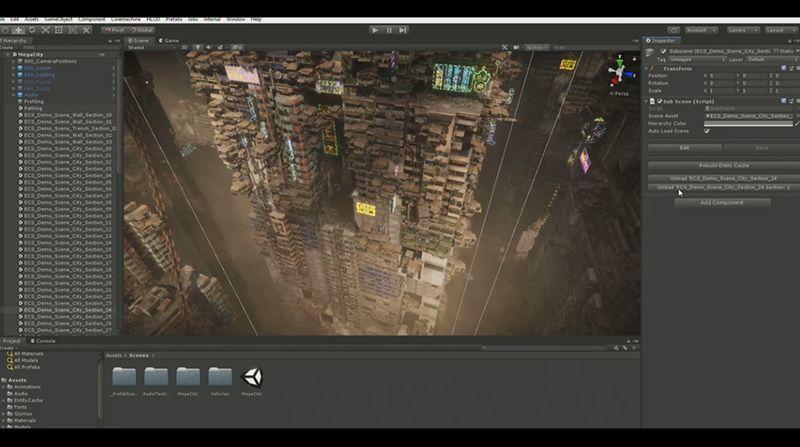The width and height of the screenshot is (800, 447).
Task: Select the Rotate tool in the toolbar
Action: pyautogui.click(x=32, y=30)
